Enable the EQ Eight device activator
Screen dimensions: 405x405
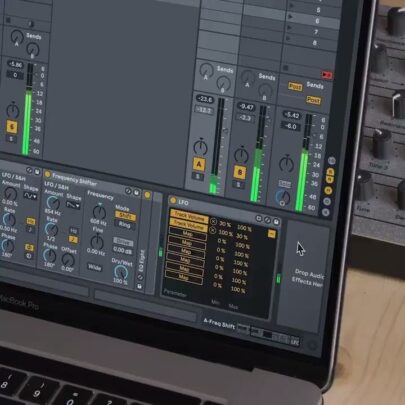(x=147, y=195)
